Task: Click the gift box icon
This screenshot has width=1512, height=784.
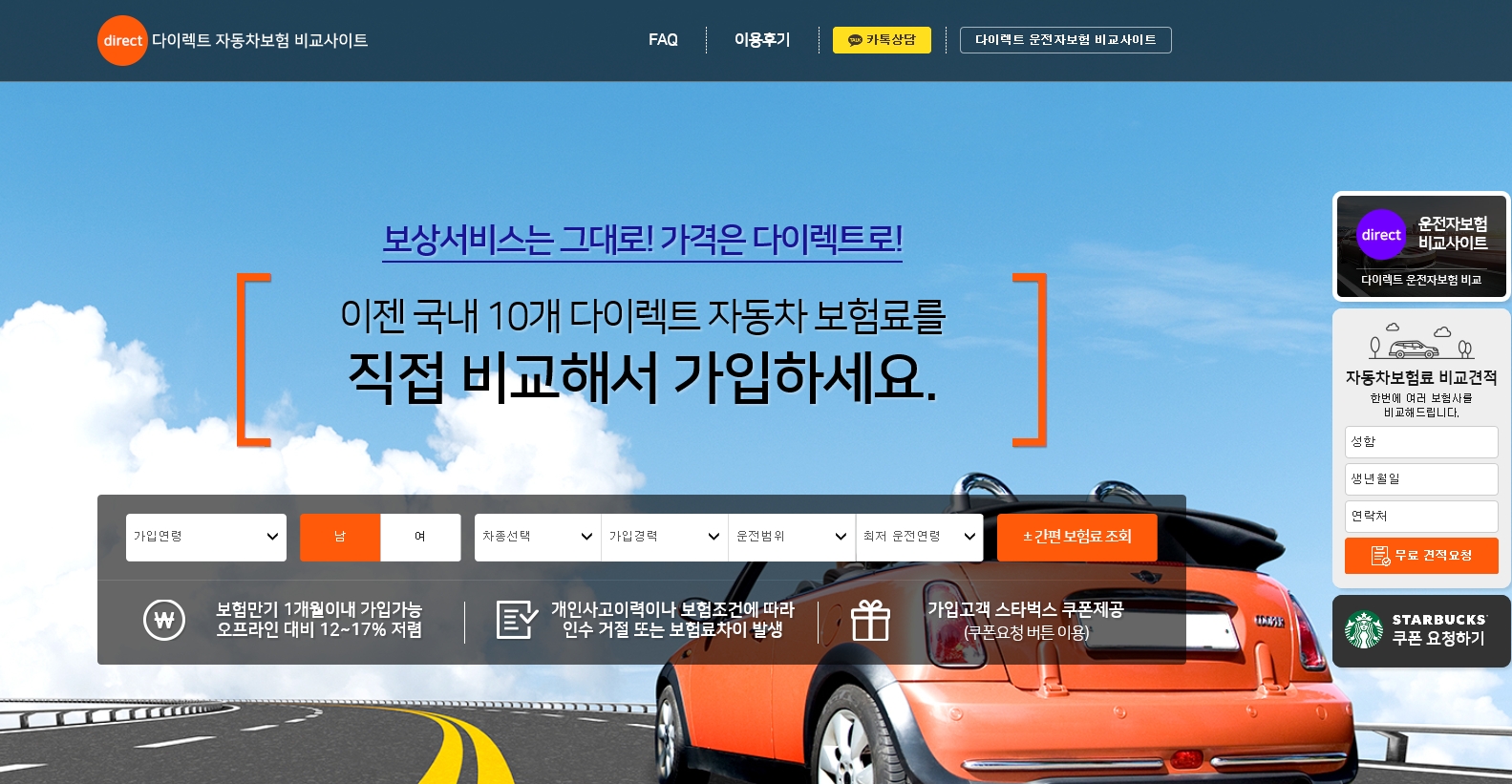Action: pyautogui.click(x=870, y=620)
